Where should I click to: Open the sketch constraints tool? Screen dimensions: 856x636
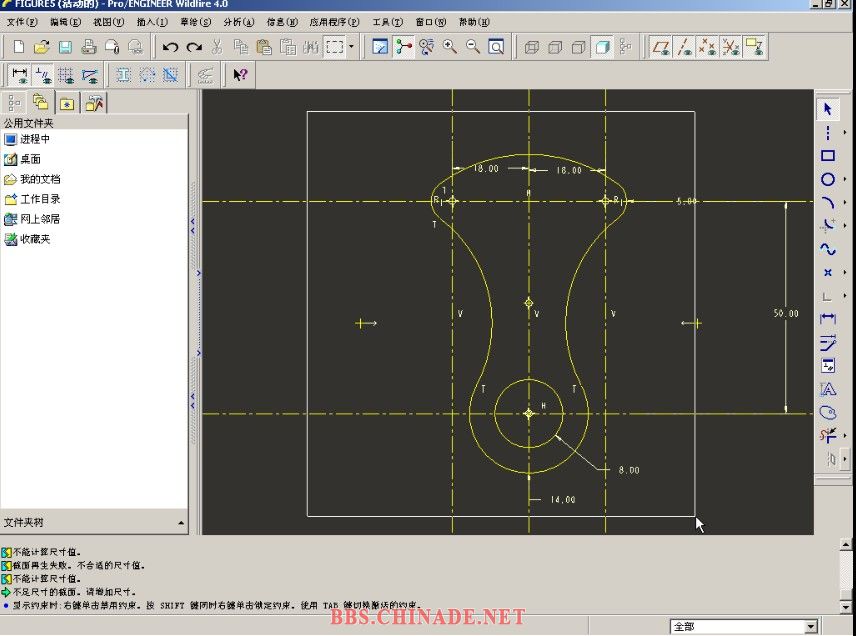click(x=828, y=366)
